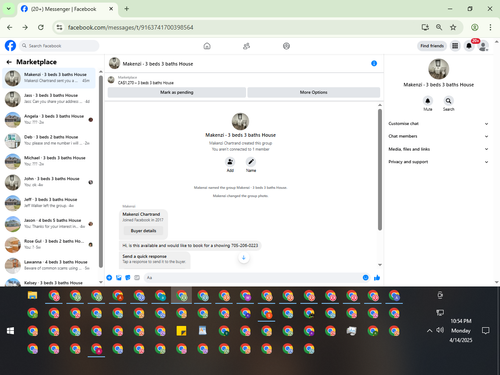Image resolution: width=500 pixels, height=375 pixels.
Task: Expand the Customise chat section
Action: coord(438,124)
